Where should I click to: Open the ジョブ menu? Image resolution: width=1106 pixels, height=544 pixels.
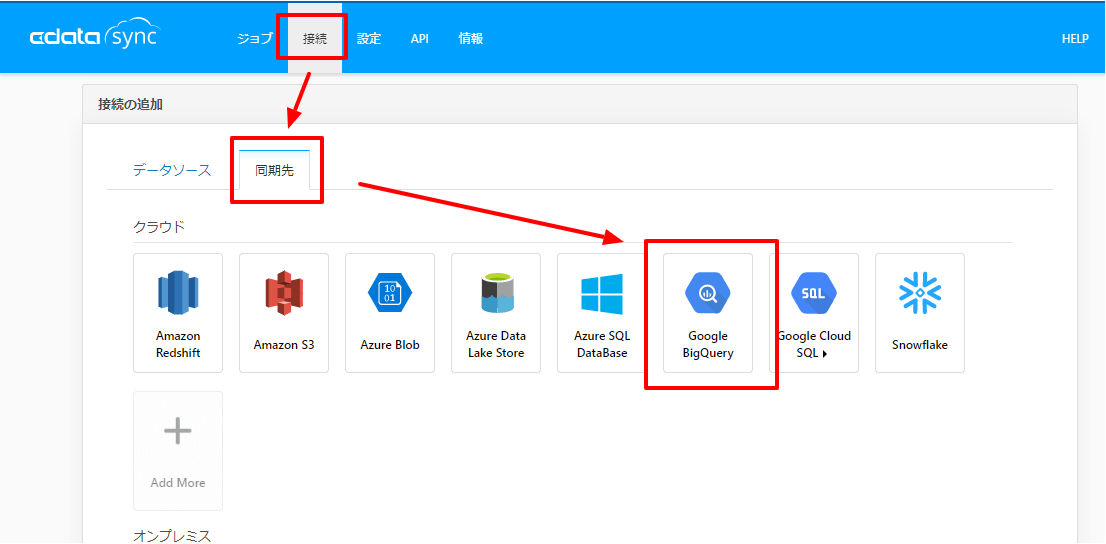click(x=254, y=39)
